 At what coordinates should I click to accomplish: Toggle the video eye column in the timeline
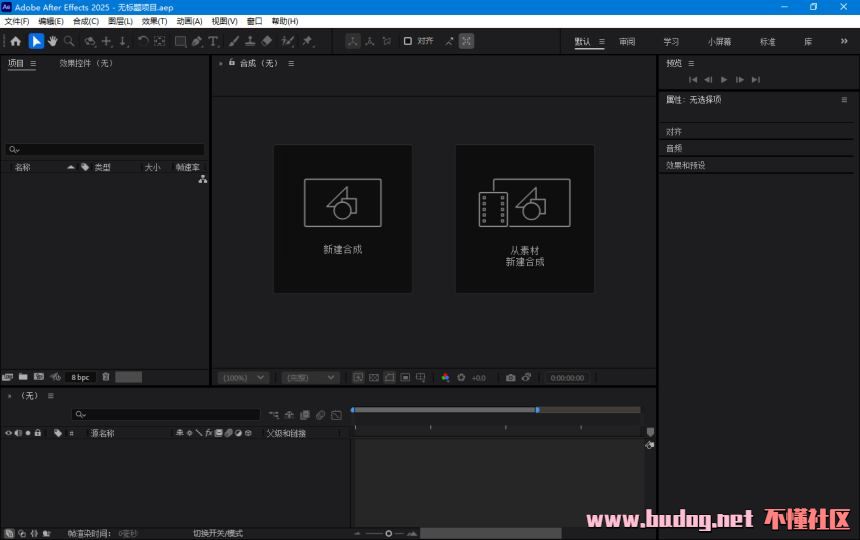click(8, 433)
